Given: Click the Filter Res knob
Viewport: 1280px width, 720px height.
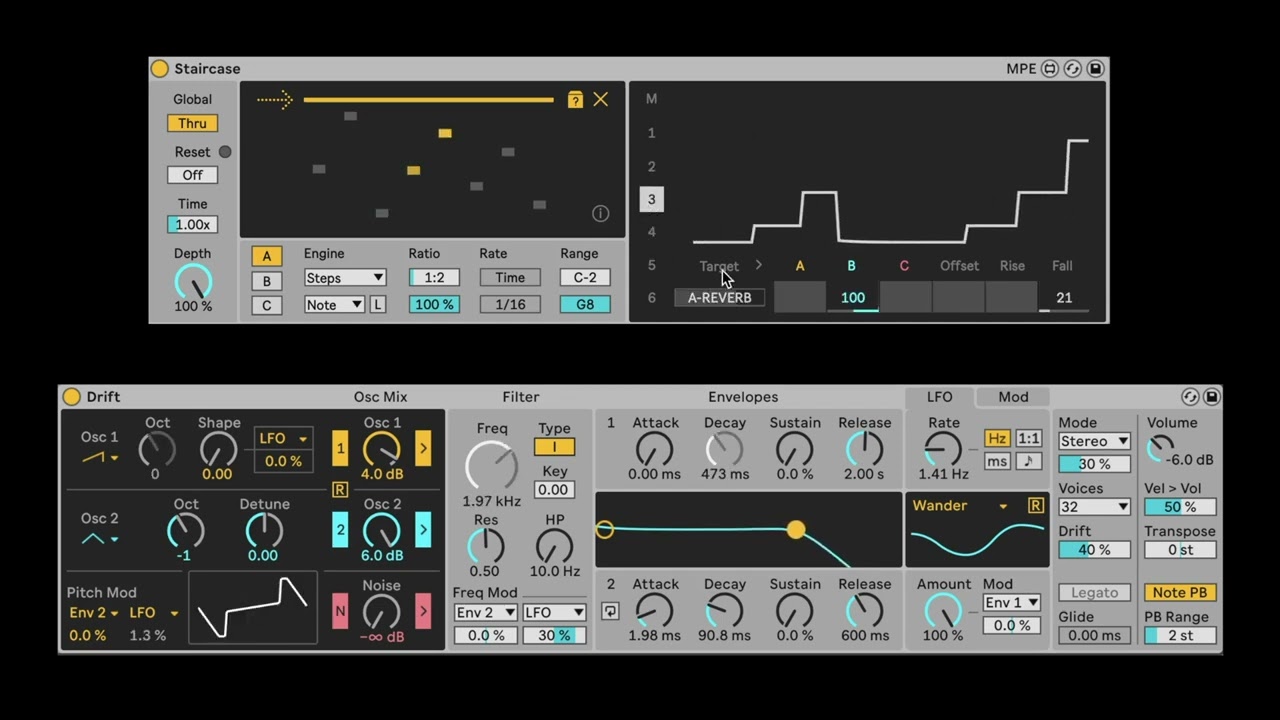Looking at the screenshot, I should tap(485, 546).
